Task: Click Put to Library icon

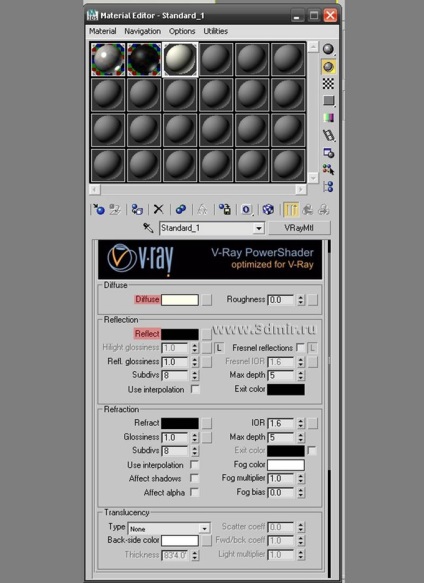Action: (225, 209)
